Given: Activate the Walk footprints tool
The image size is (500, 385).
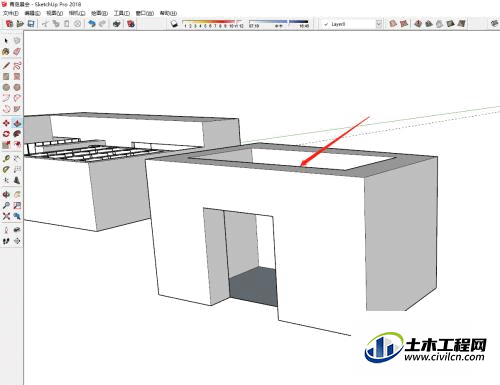Looking at the screenshot, I should click(x=6, y=241).
